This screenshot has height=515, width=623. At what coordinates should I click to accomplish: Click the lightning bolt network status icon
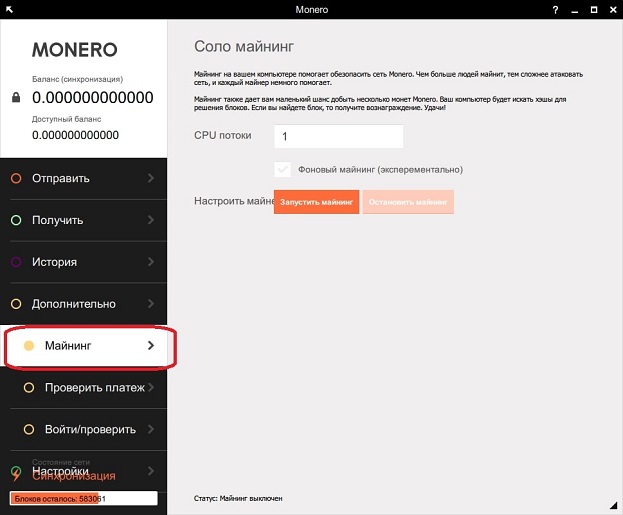click(16, 473)
